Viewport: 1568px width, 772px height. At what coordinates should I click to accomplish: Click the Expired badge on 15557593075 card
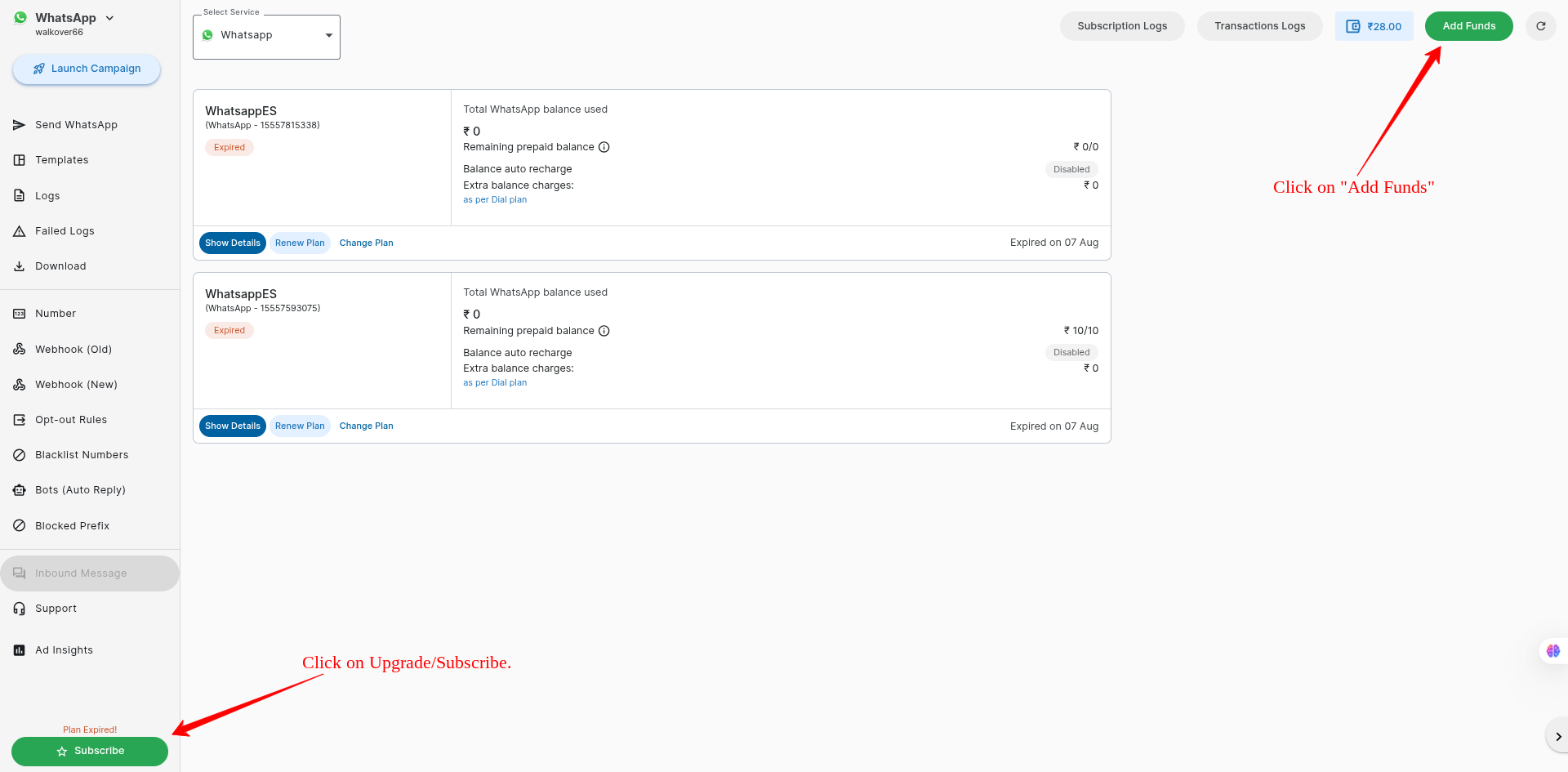229,331
